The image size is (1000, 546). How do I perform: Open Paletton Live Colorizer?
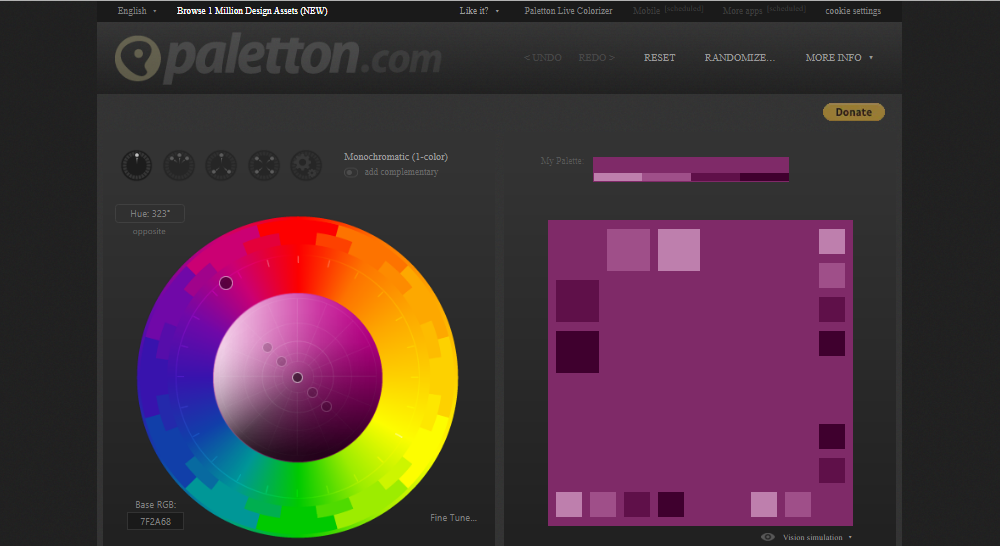tap(568, 11)
